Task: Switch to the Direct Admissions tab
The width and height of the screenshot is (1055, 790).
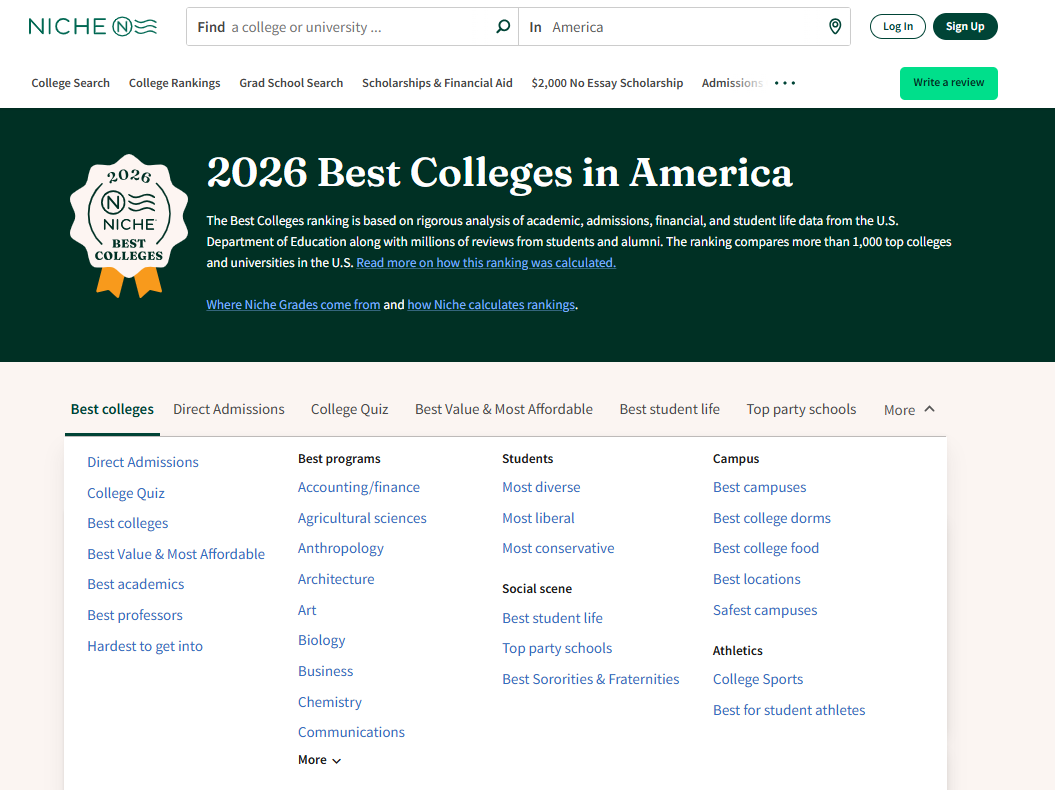Action: [228, 409]
